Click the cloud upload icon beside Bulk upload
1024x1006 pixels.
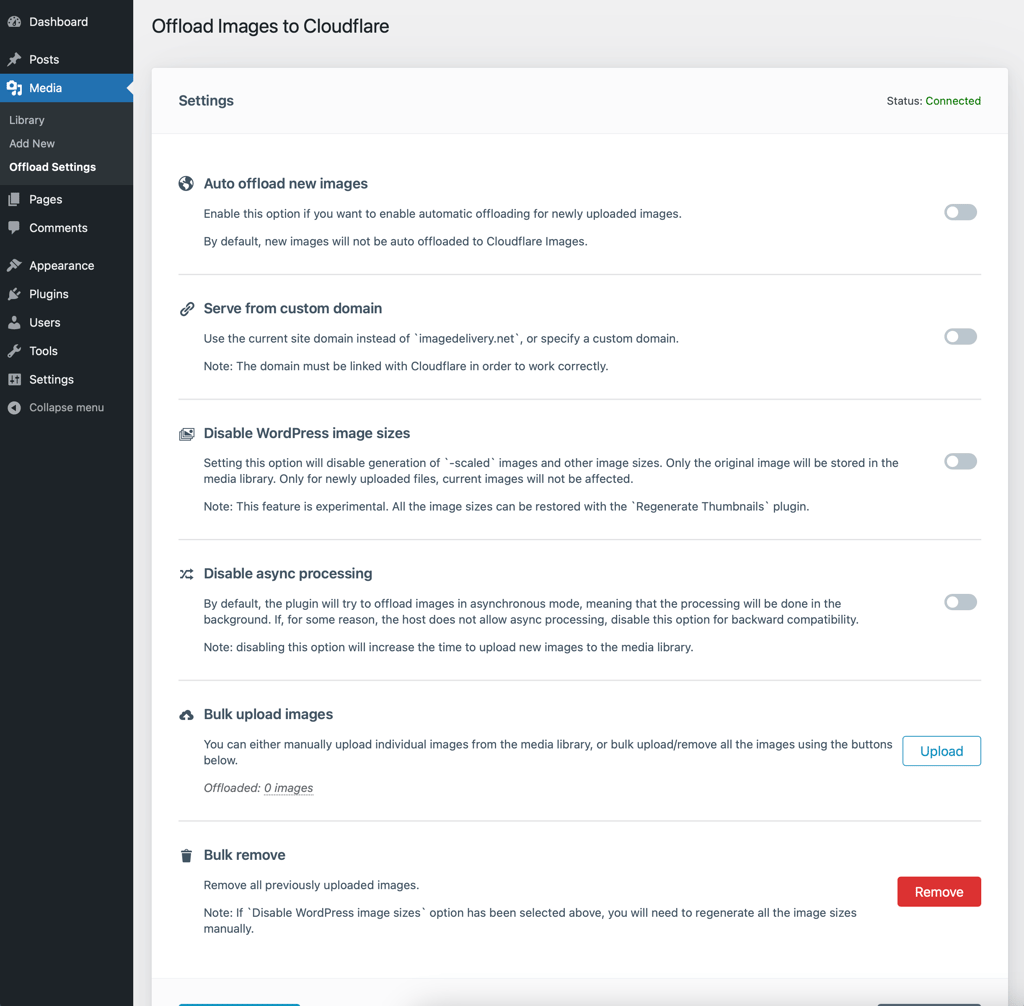tap(187, 715)
